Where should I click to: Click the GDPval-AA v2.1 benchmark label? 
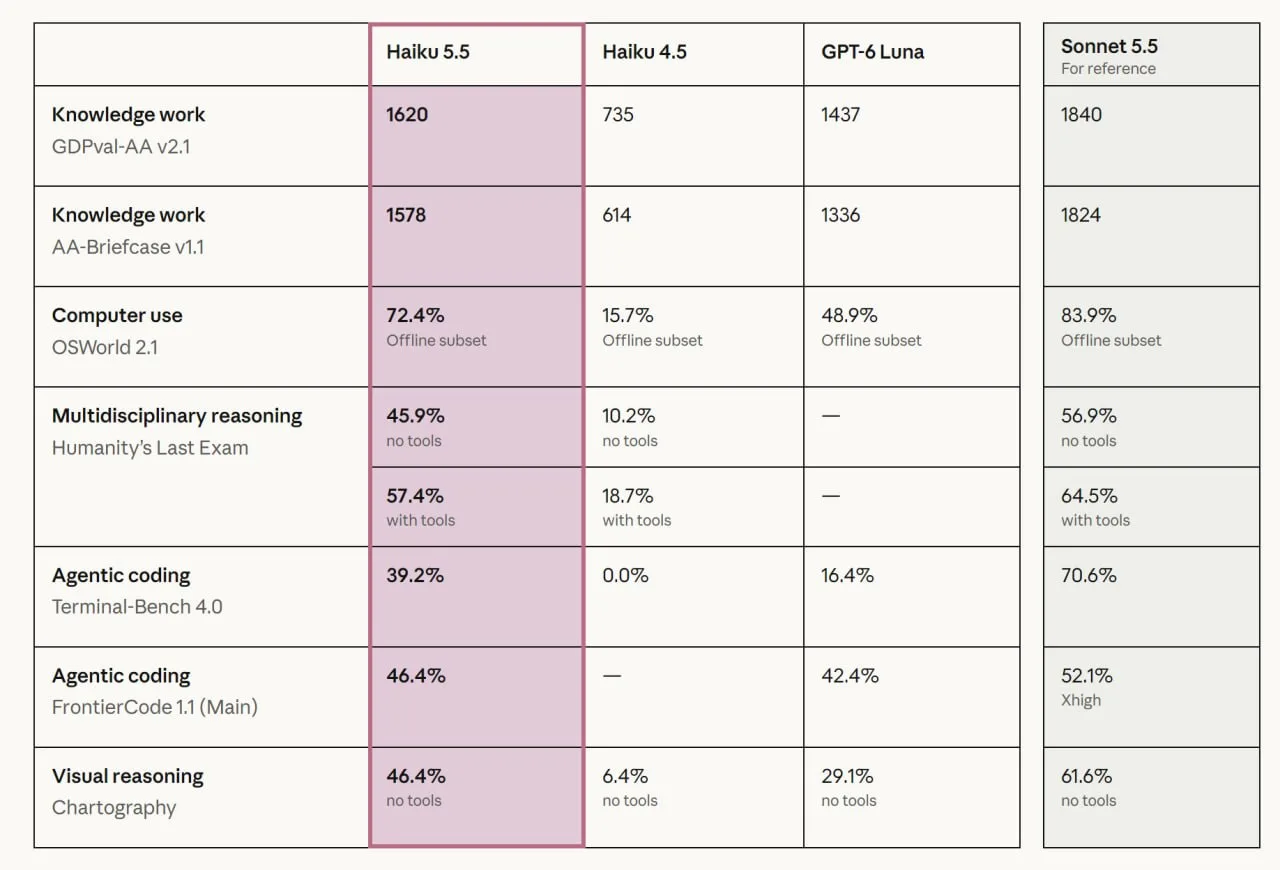(x=121, y=146)
